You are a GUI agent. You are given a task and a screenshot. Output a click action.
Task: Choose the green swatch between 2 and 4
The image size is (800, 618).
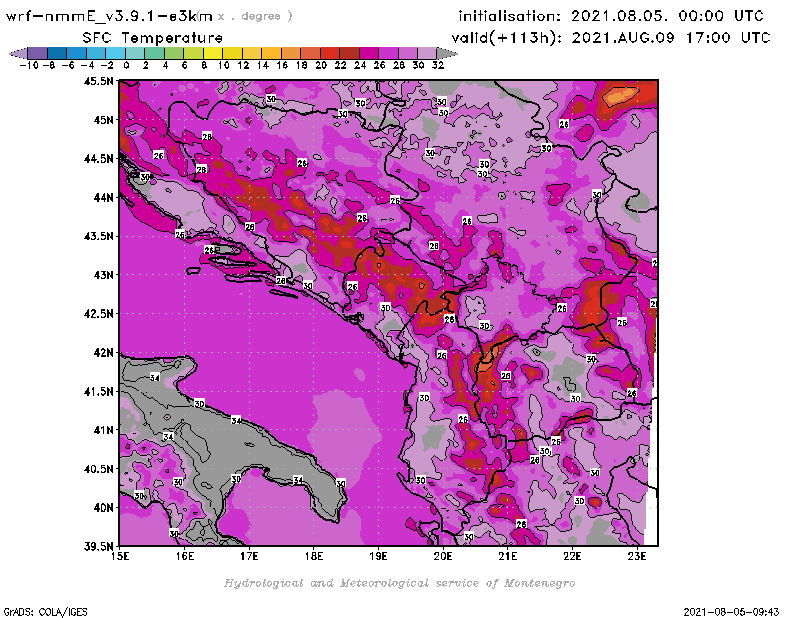154,53
